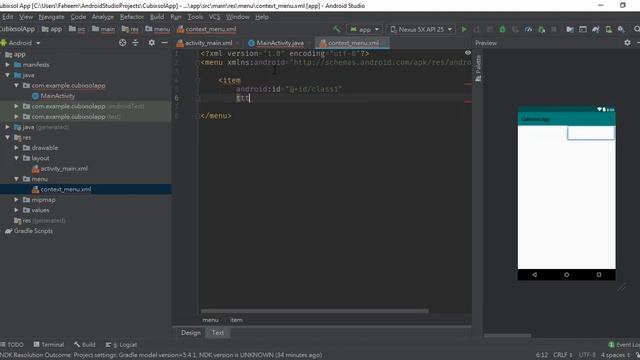The image size is (640, 360).
Task: Click the Make Project hammer icon
Action: coord(336,29)
